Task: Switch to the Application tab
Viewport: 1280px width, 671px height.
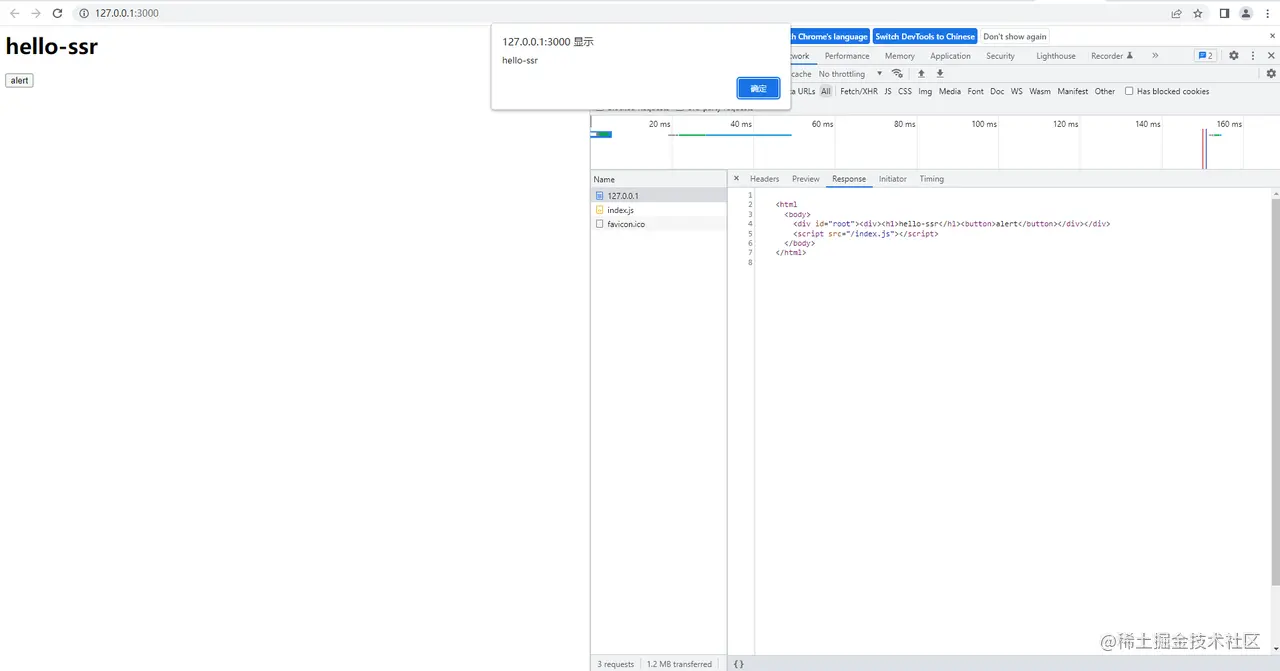Action: (950, 56)
